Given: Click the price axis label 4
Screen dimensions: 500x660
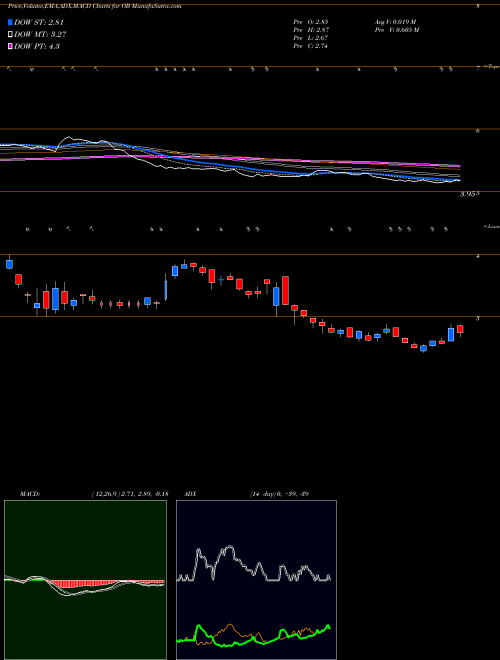Looking at the screenshot, I should (x=478, y=256).
